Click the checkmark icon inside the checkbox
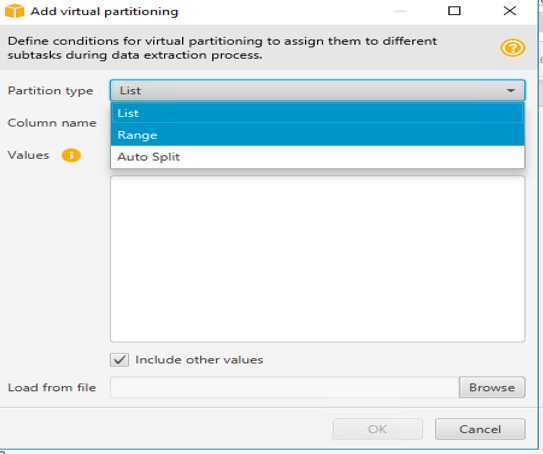 [x=119, y=360]
